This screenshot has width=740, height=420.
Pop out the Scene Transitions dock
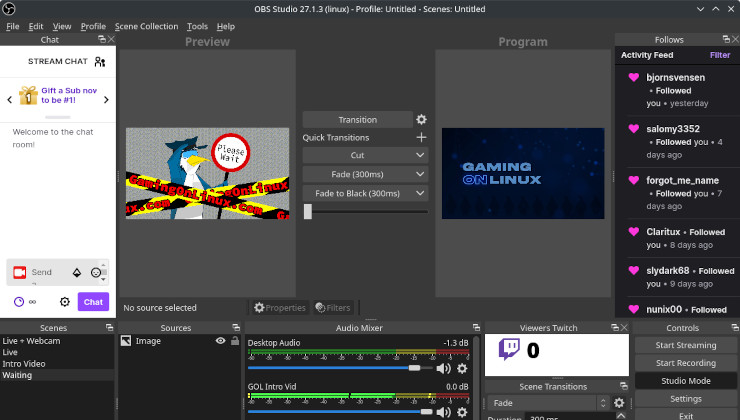tap(623, 386)
